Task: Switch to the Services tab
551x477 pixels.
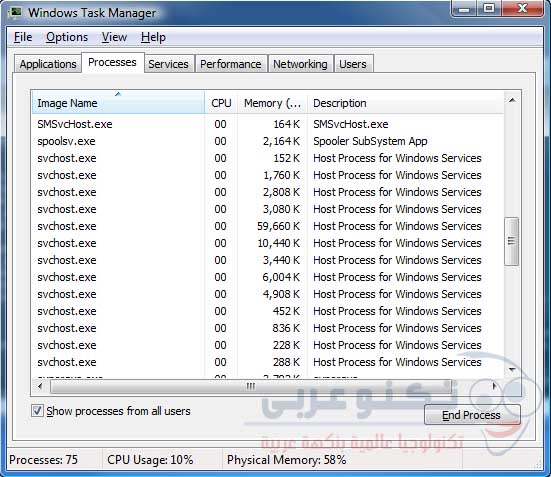Action: click(x=168, y=64)
